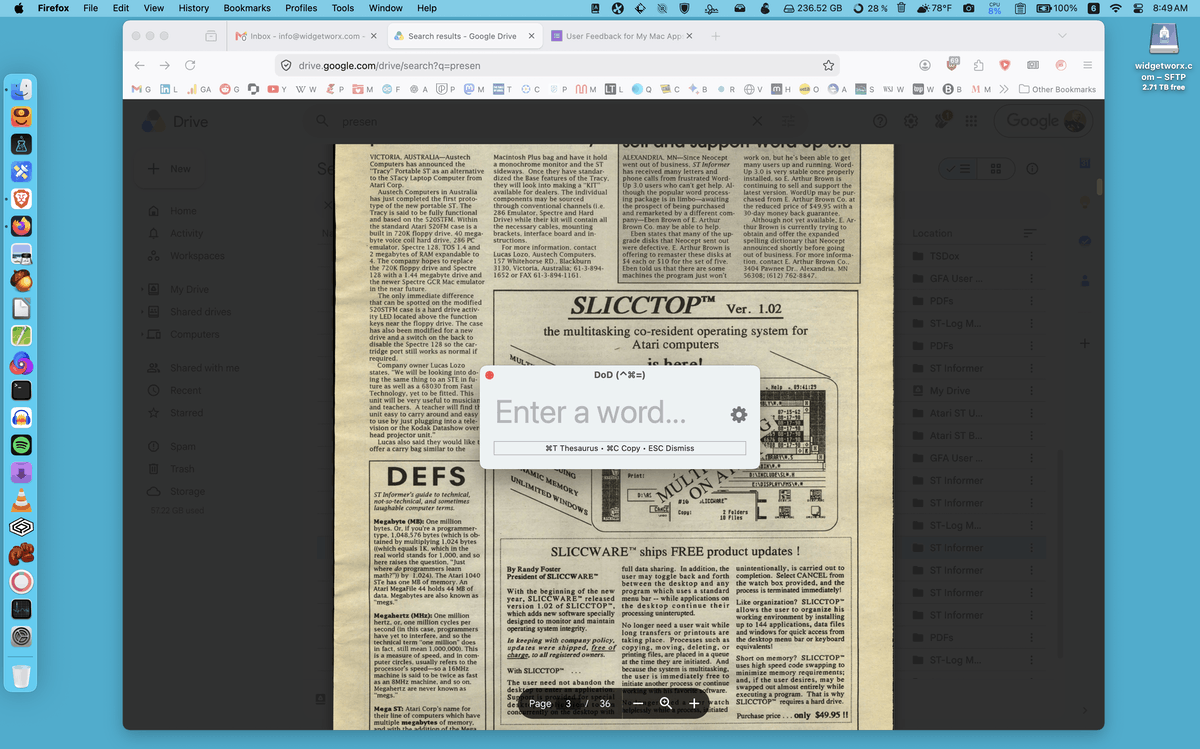This screenshot has width=1200, height=749.
Task: Go back to previous page
Action: (140, 65)
